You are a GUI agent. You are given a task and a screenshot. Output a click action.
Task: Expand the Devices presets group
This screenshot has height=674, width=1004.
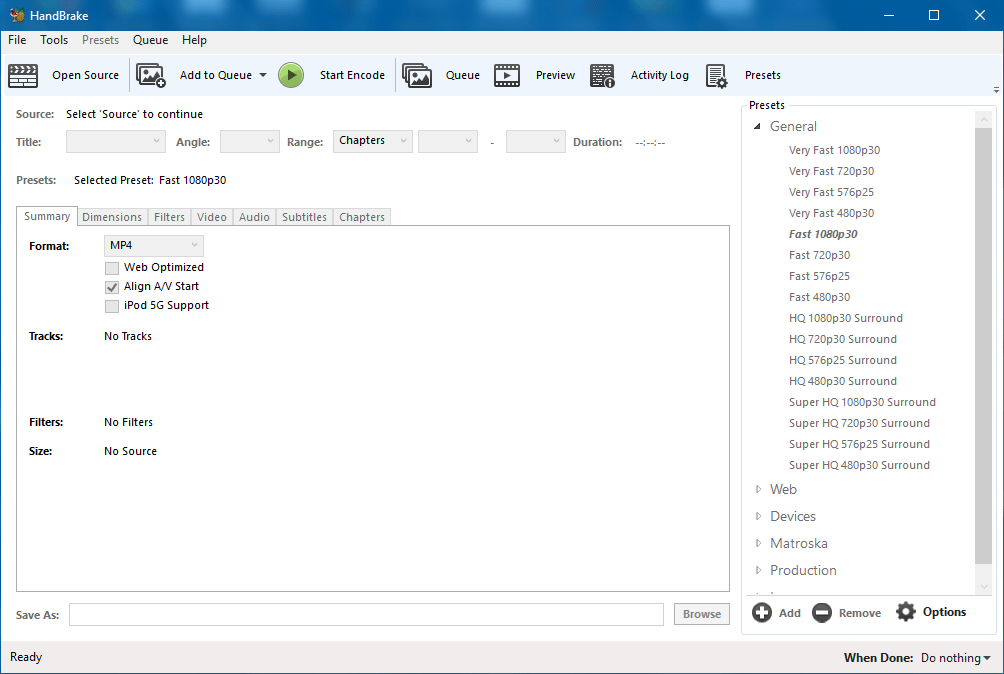point(758,516)
